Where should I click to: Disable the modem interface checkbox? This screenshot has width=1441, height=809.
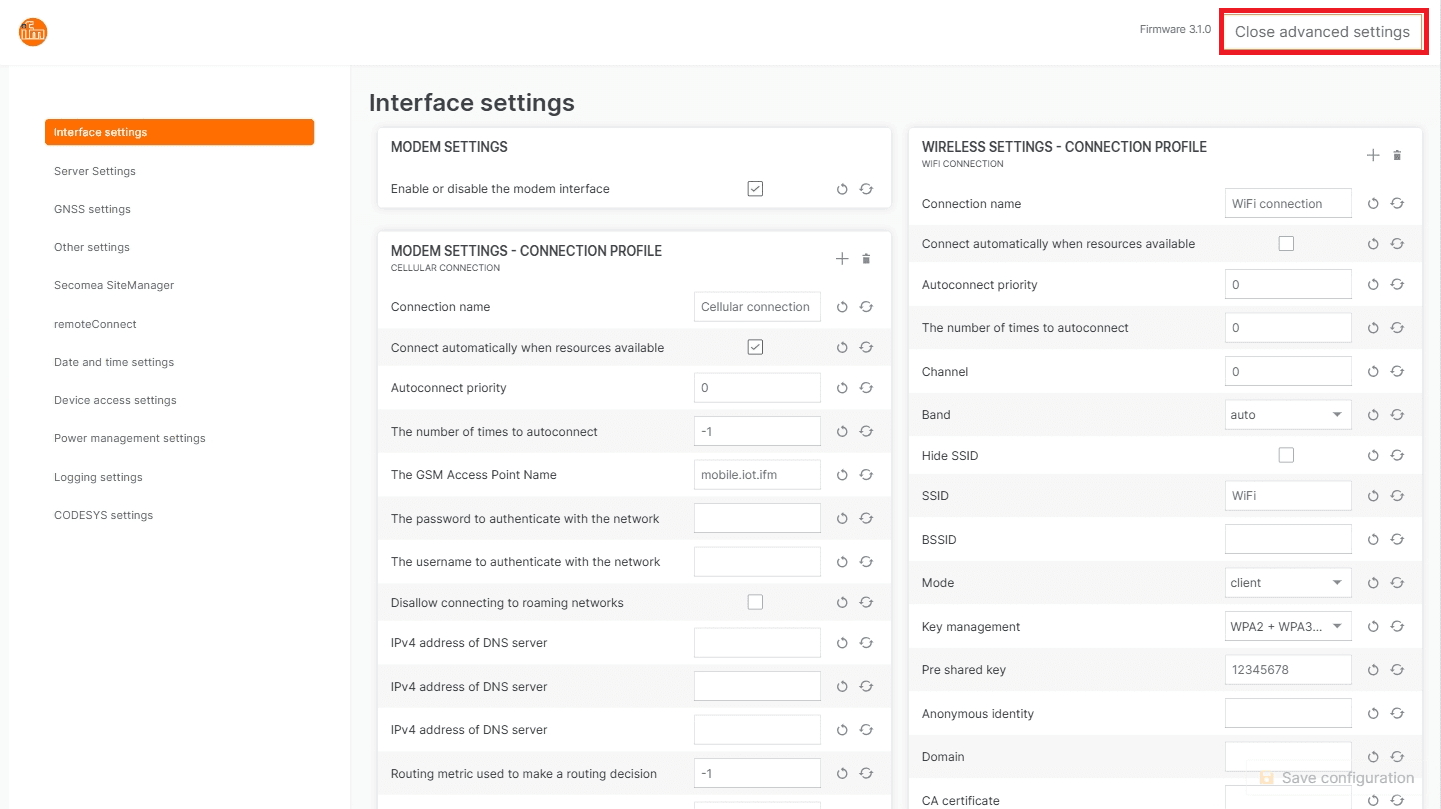tap(755, 189)
